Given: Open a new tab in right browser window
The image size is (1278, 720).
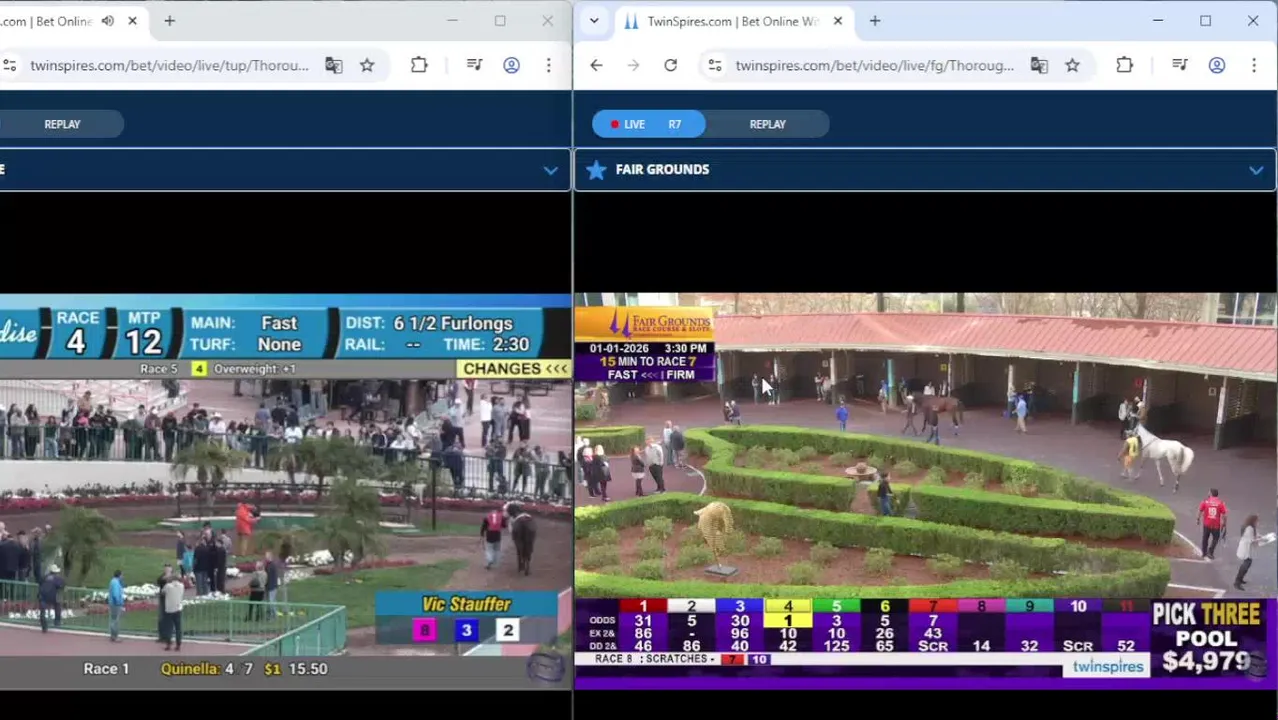Looking at the screenshot, I should [874, 21].
